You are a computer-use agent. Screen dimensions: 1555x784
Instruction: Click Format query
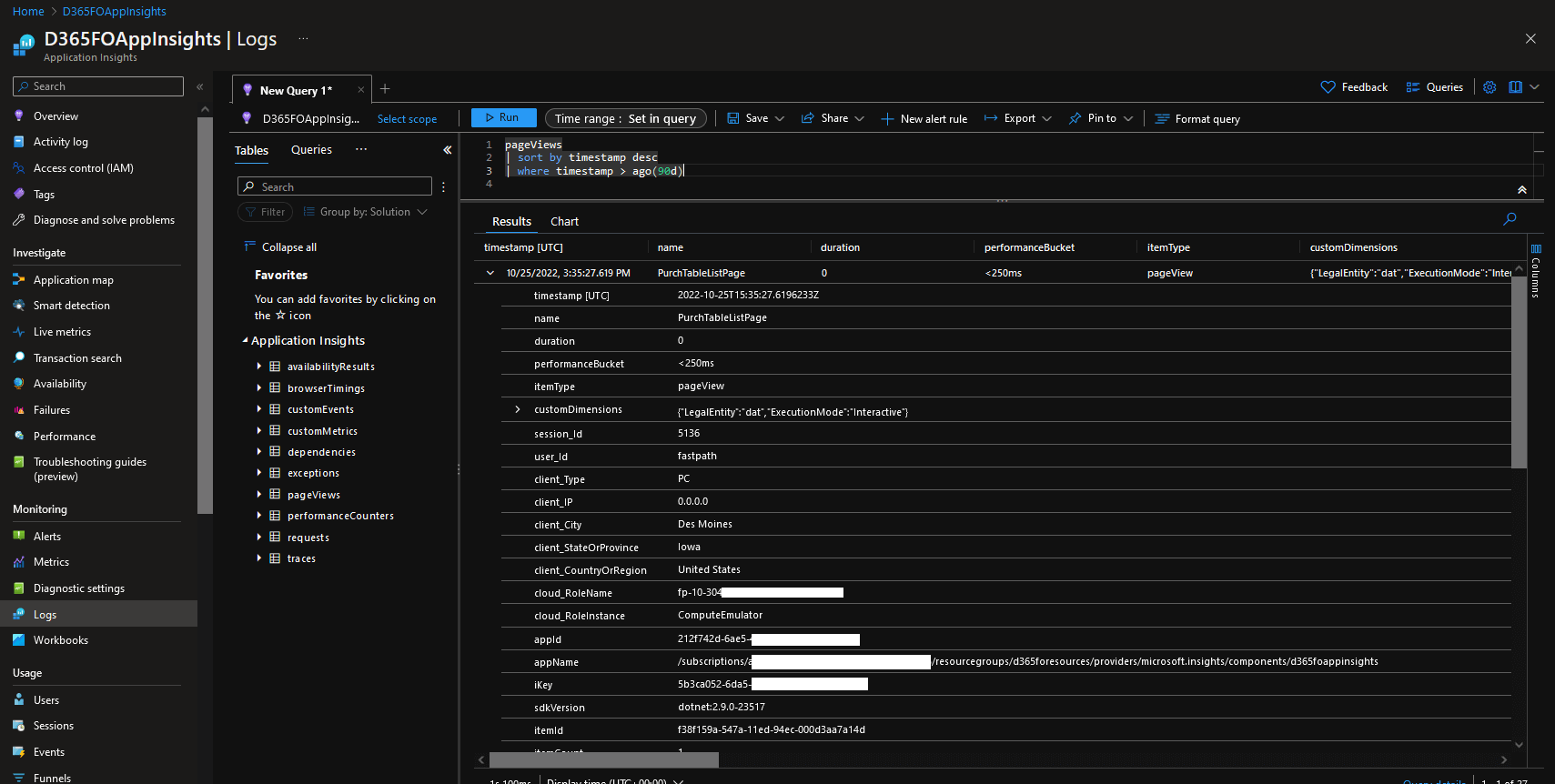click(x=1197, y=119)
